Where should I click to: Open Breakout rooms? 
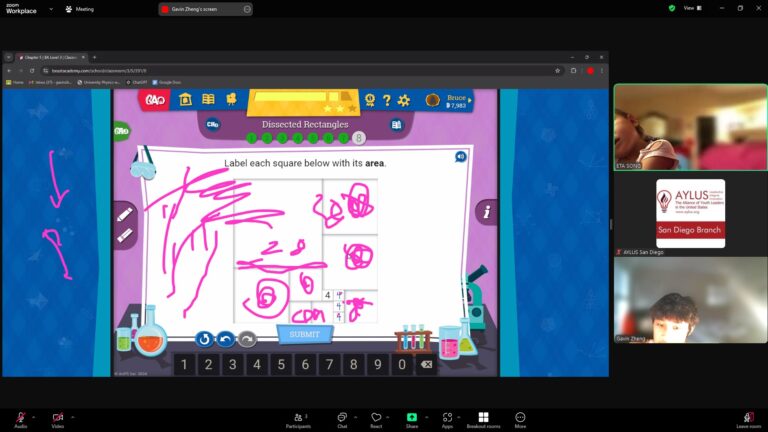pos(483,420)
